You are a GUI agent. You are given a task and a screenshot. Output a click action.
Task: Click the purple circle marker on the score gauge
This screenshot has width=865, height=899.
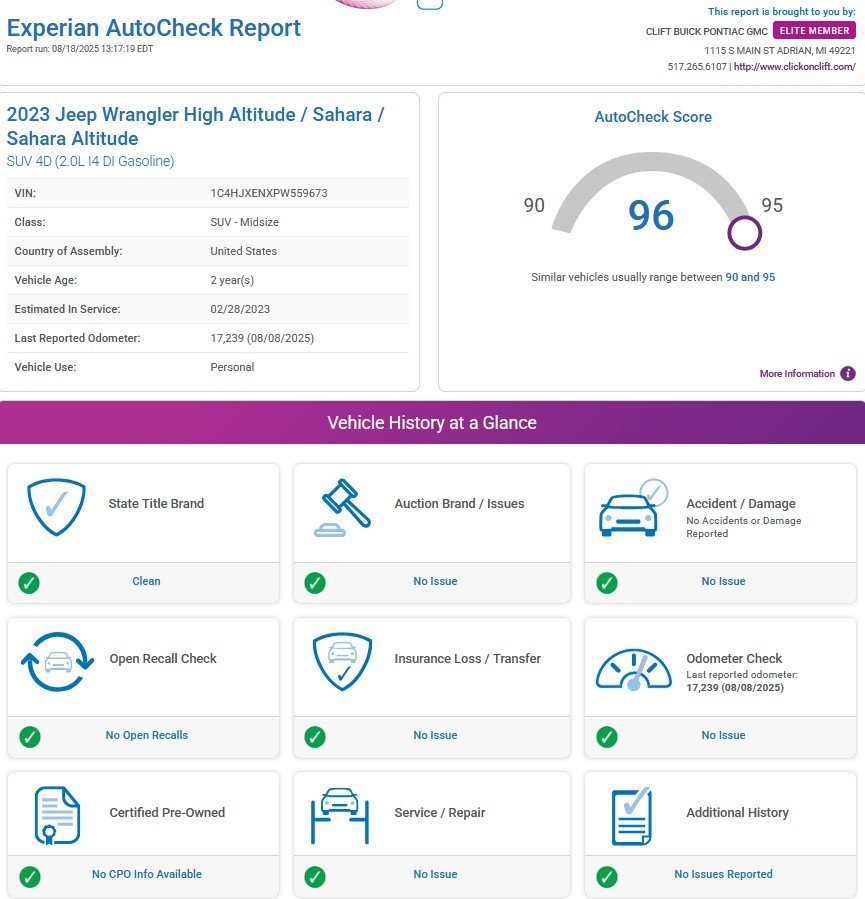point(744,233)
